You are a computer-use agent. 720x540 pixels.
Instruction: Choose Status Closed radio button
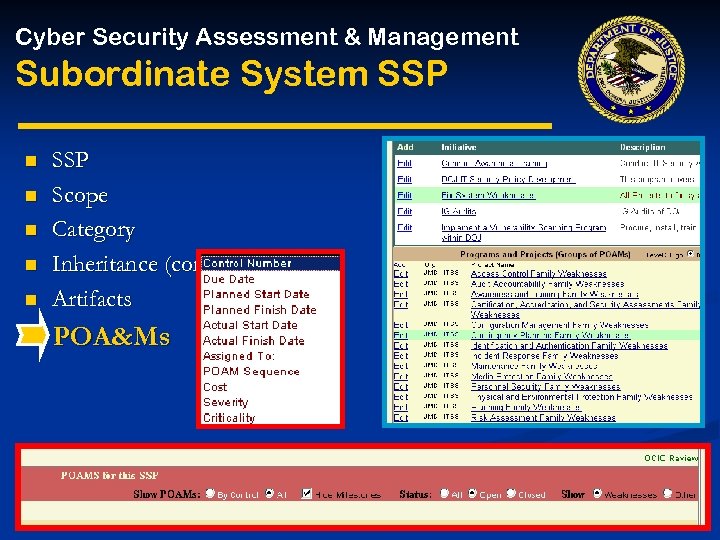point(511,494)
